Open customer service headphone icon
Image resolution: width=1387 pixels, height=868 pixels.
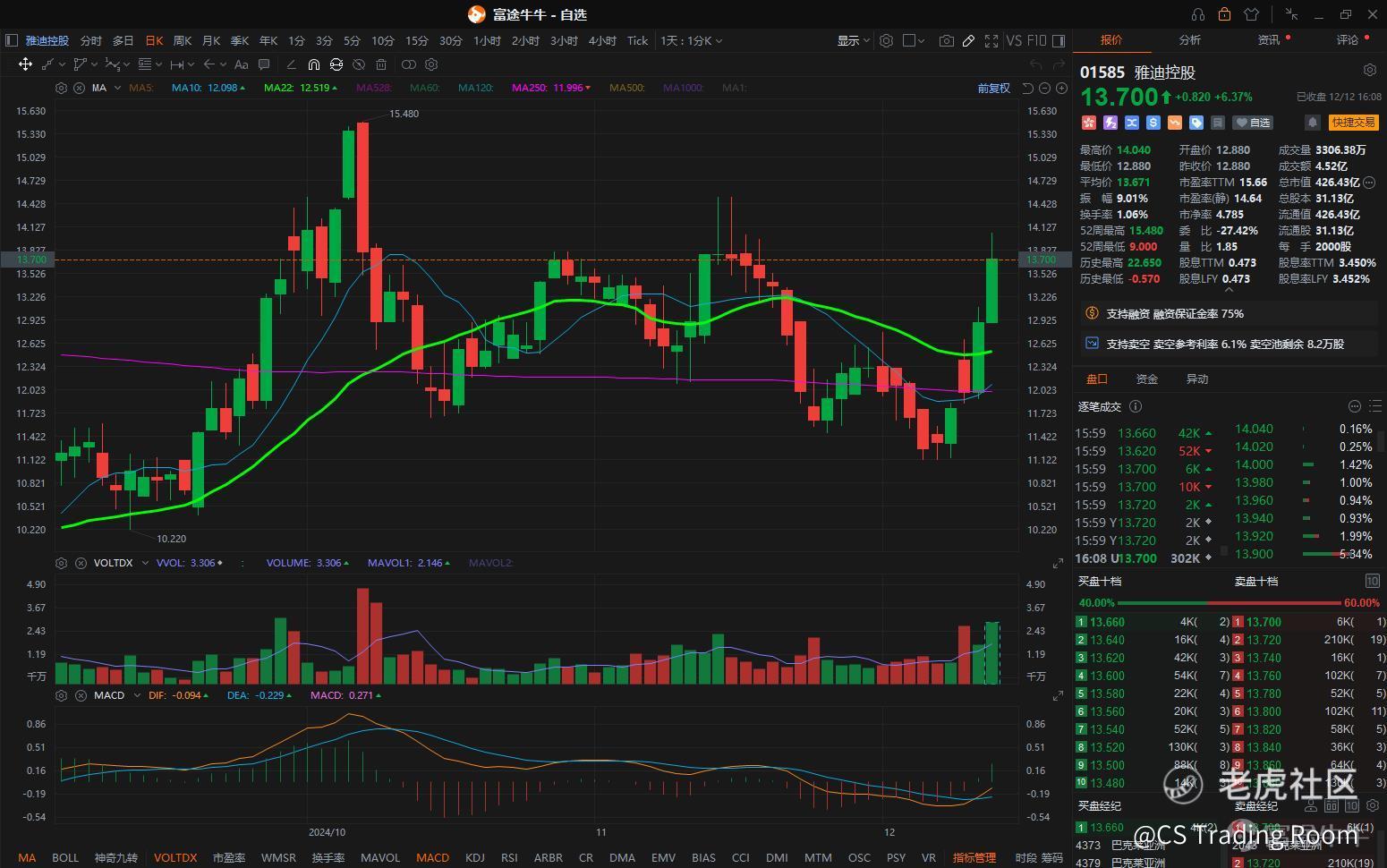coord(1198,14)
